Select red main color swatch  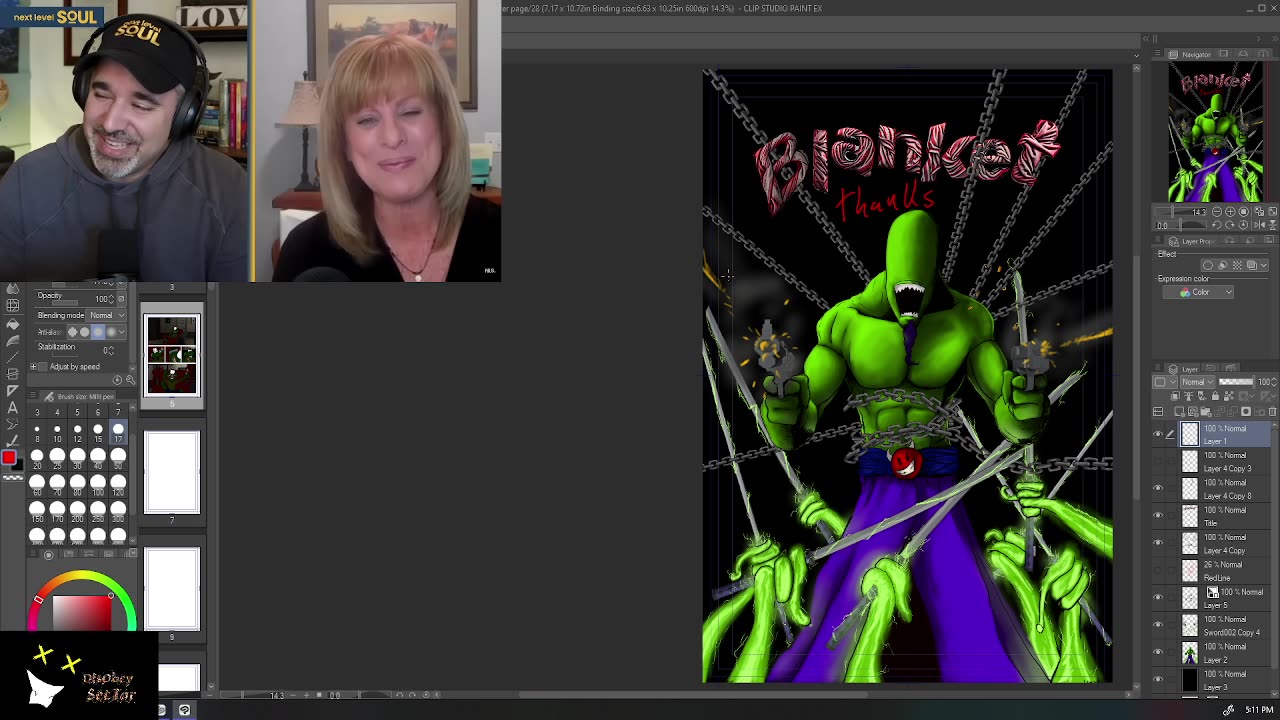9,456
